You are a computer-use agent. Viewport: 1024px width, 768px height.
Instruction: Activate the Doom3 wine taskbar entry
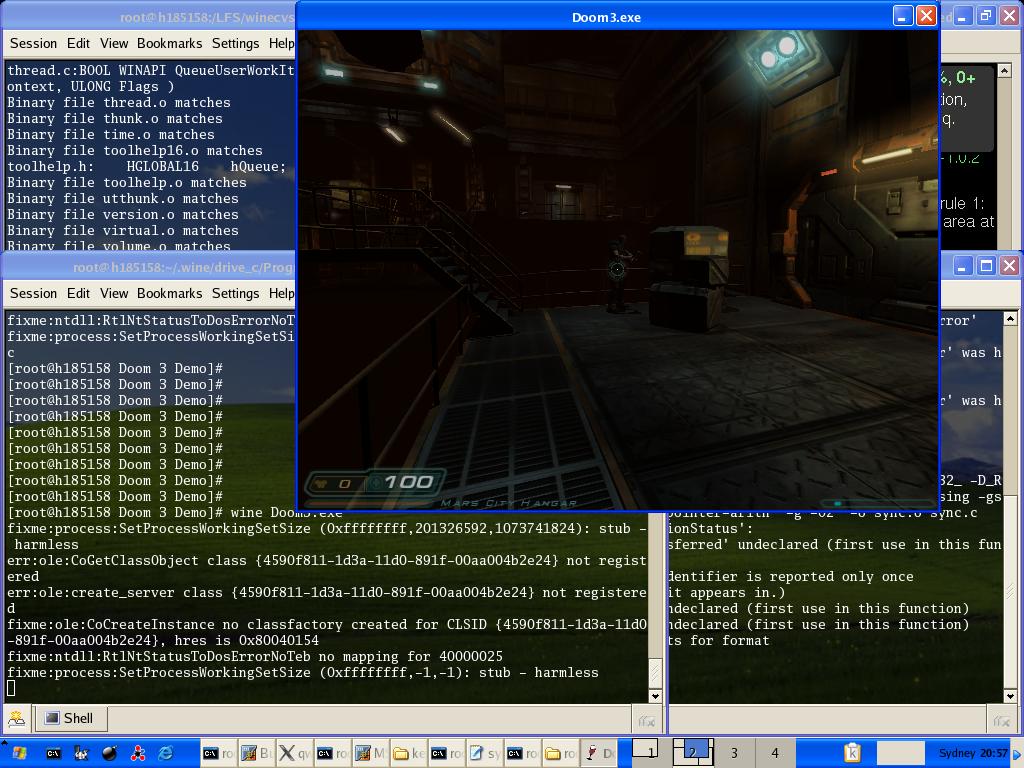point(600,753)
